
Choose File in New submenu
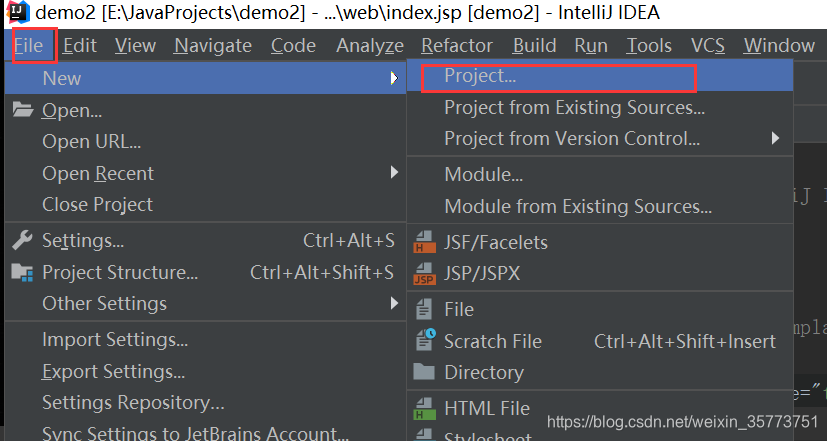(x=600, y=309)
